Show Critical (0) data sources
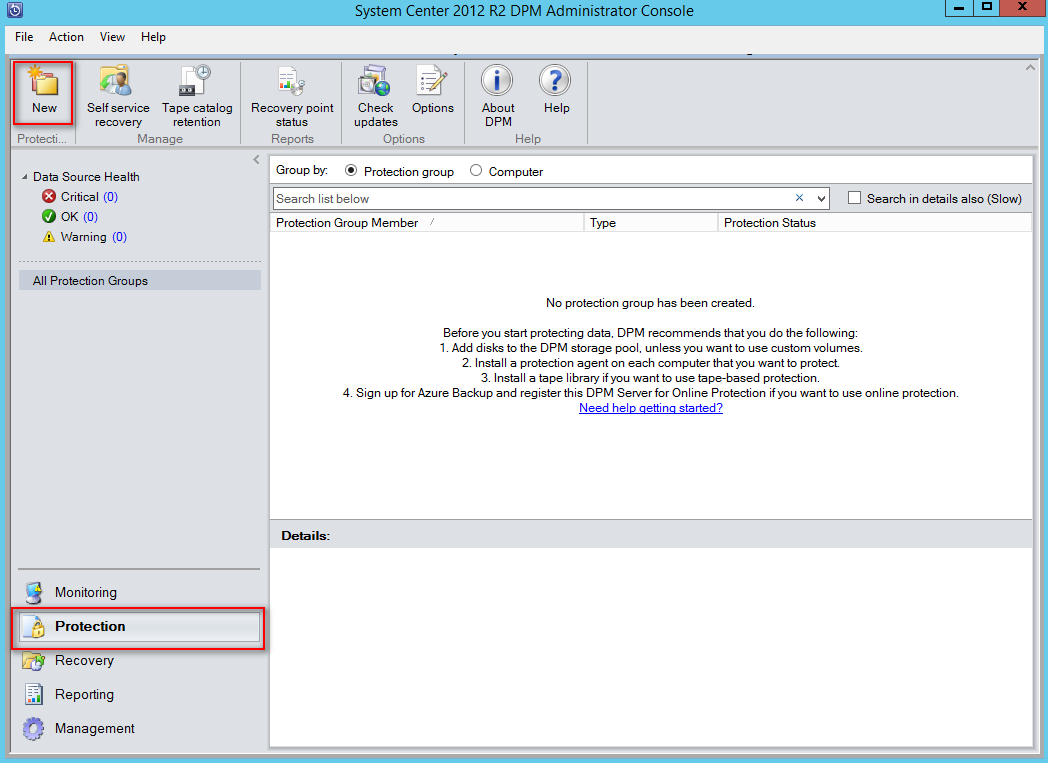1048x763 pixels. [89, 196]
